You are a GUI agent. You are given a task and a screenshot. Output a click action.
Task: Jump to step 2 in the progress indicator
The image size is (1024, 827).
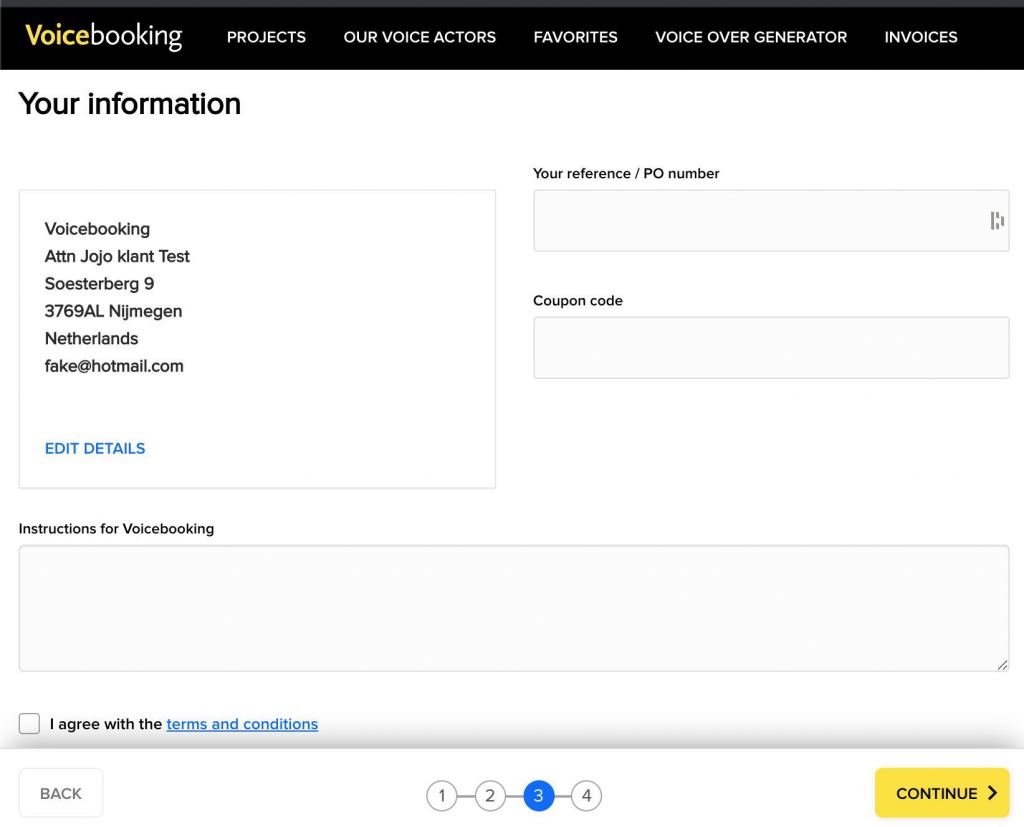pyautogui.click(x=490, y=796)
